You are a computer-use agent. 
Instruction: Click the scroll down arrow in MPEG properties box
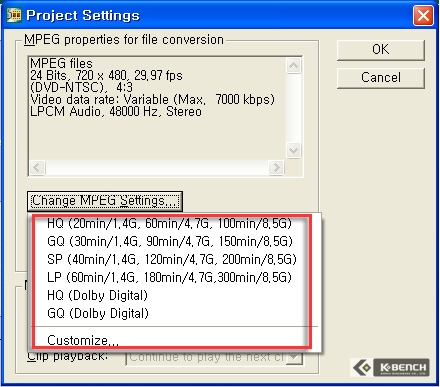(293, 150)
